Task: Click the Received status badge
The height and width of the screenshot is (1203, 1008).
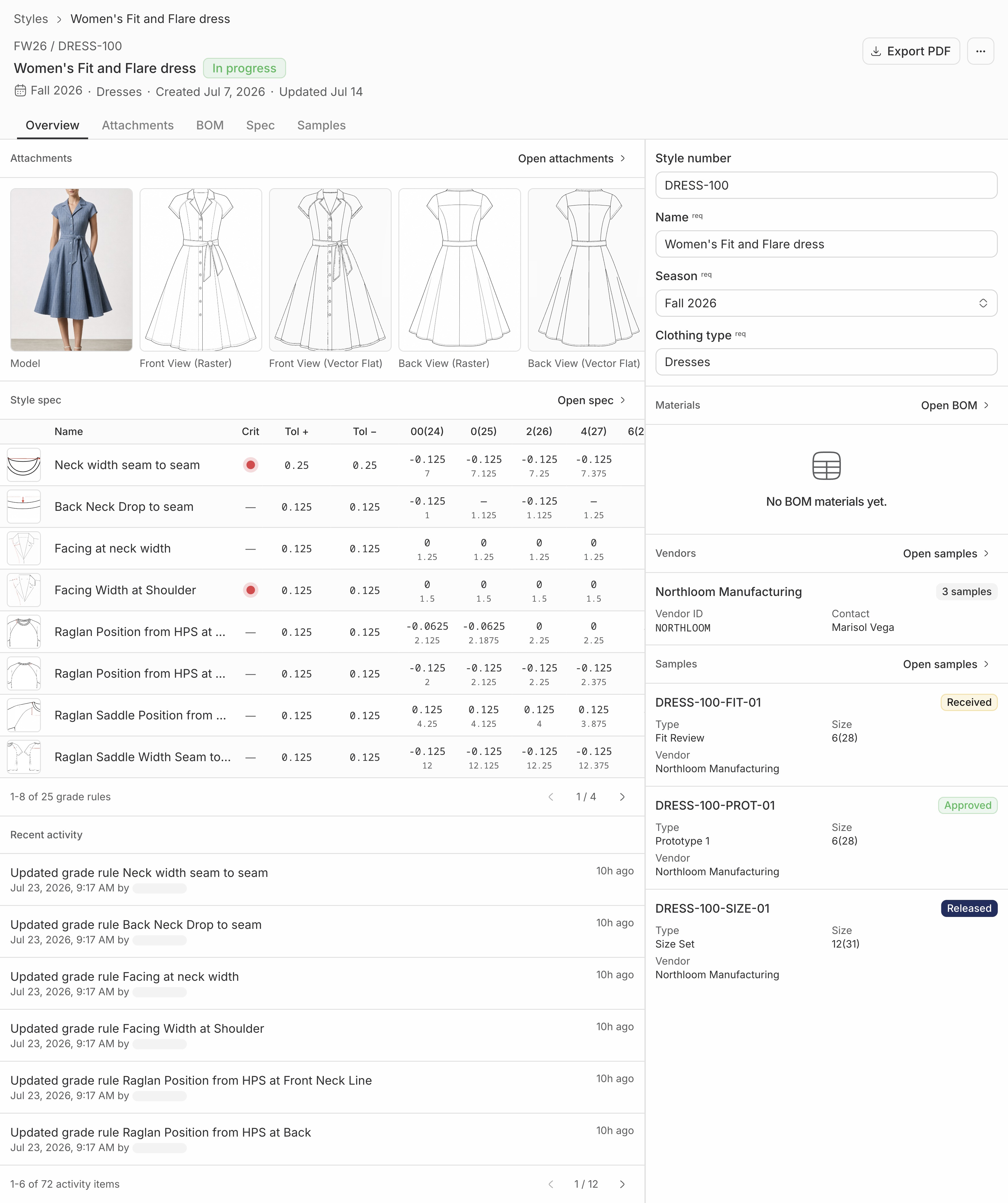Action: click(x=969, y=702)
